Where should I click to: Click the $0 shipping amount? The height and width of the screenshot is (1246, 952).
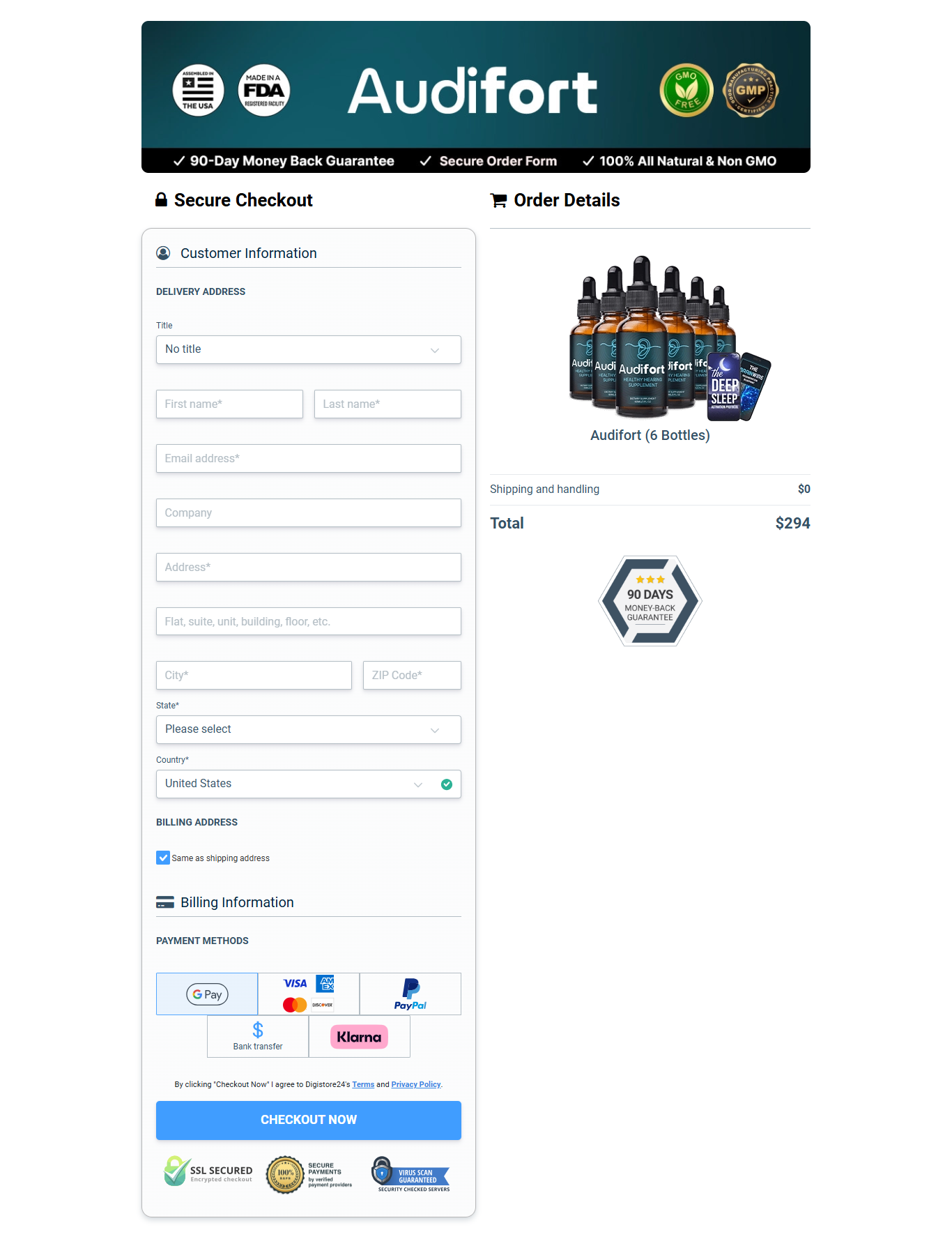pos(804,489)
